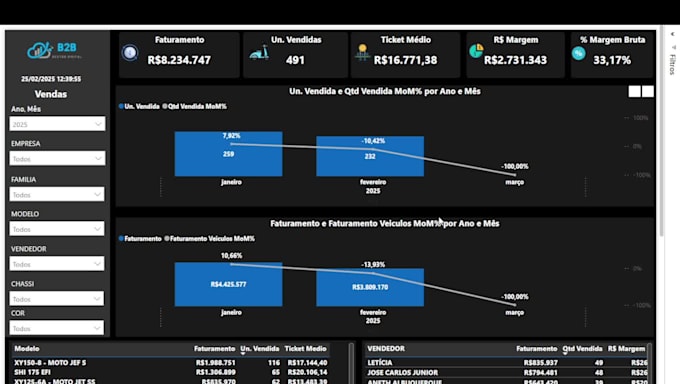
Task: Select vendor row 'JOSE CARLOS JUNIOR'
Action: (x=507, y=372)
